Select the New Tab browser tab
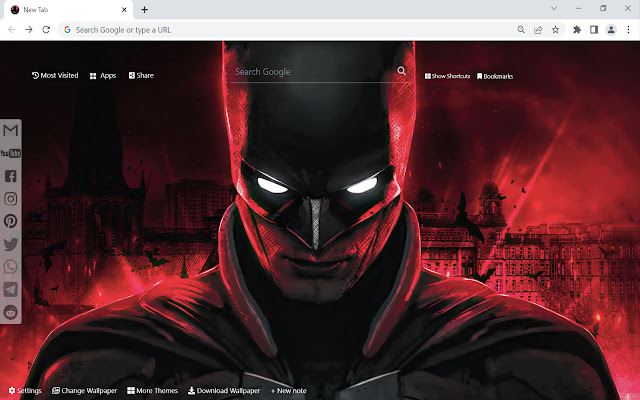 [x=68, y=10]
